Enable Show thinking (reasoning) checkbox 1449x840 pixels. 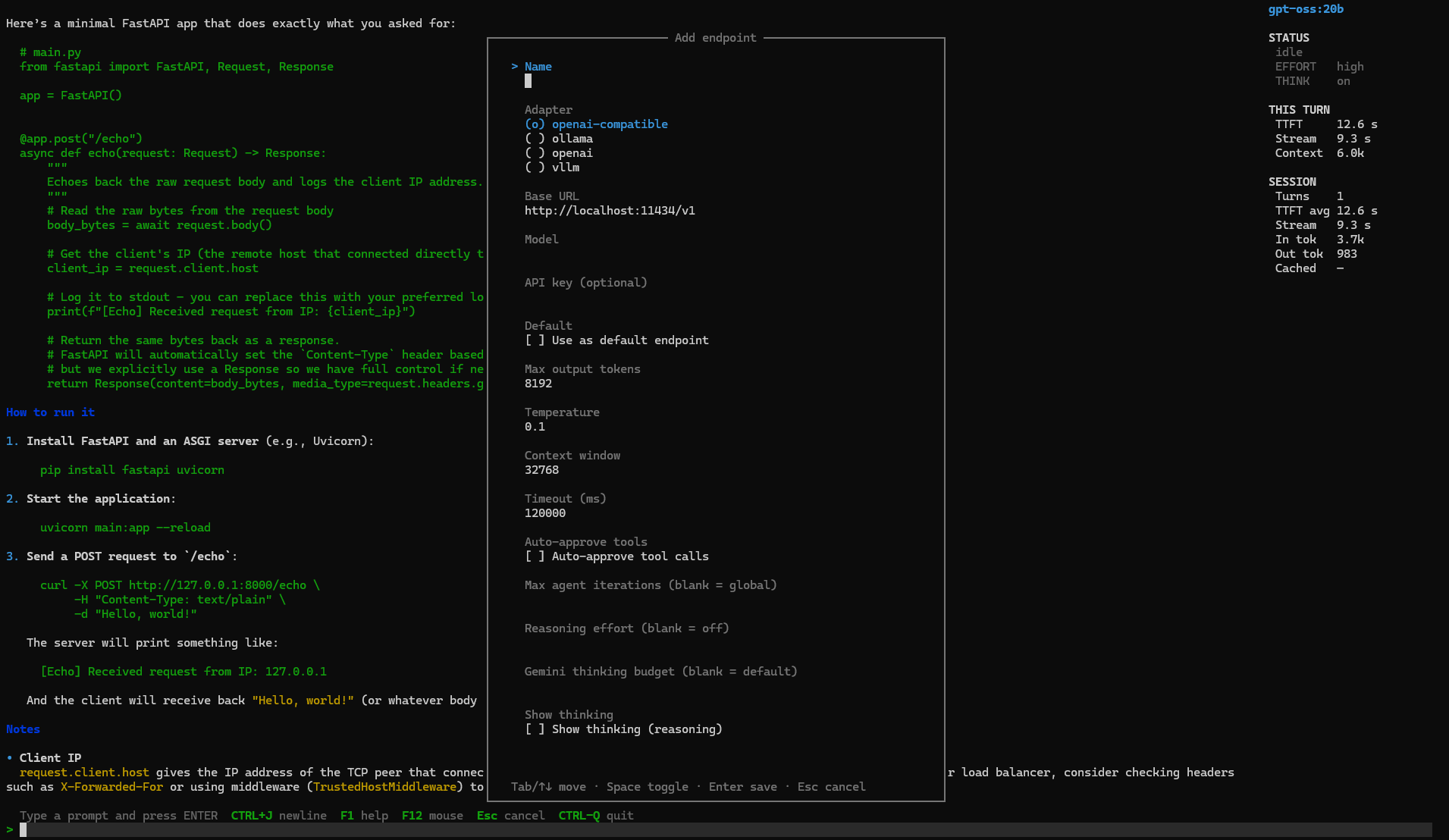click(623, 729)
